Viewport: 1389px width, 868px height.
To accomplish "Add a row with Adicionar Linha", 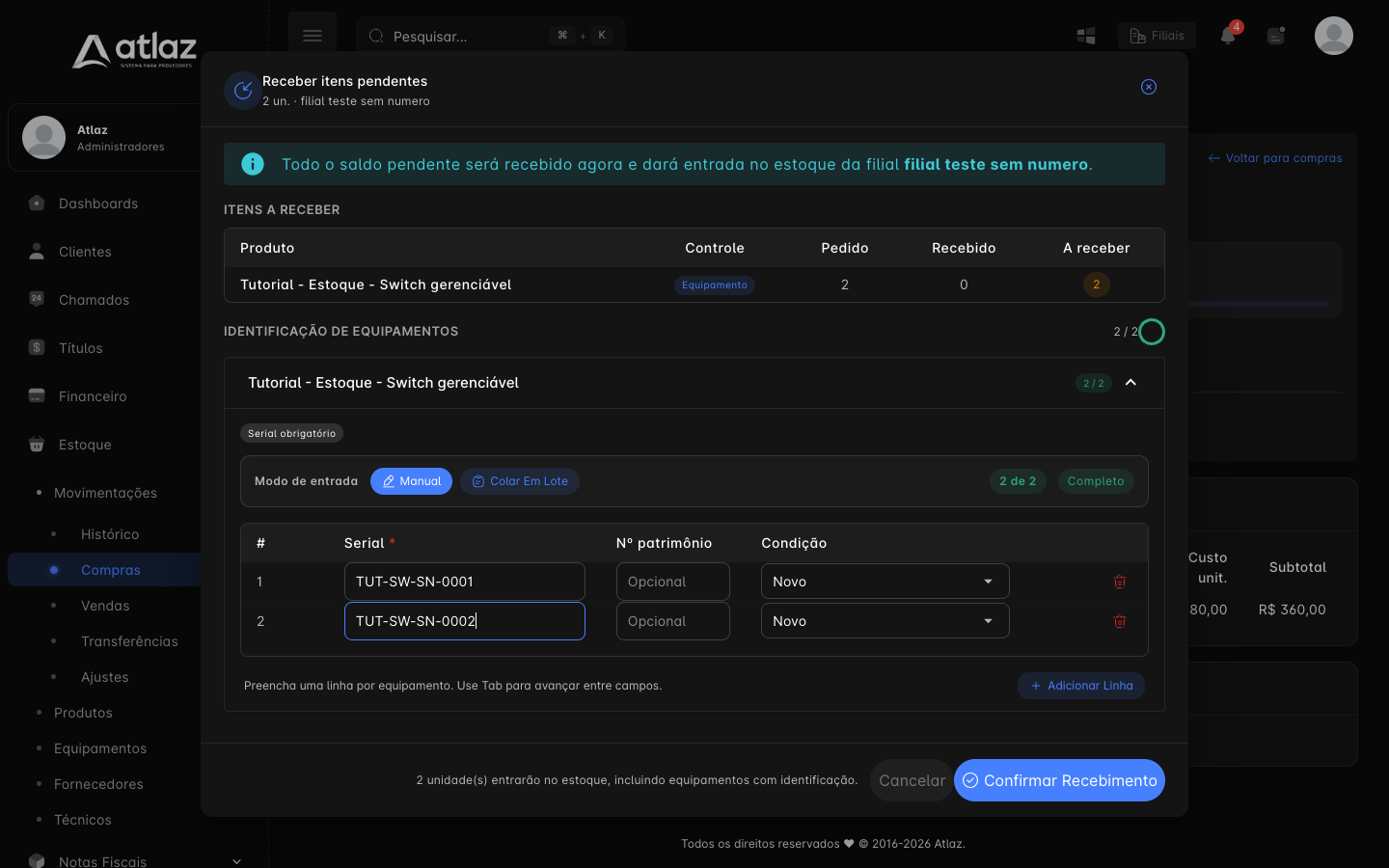I will click(1081, 686).
